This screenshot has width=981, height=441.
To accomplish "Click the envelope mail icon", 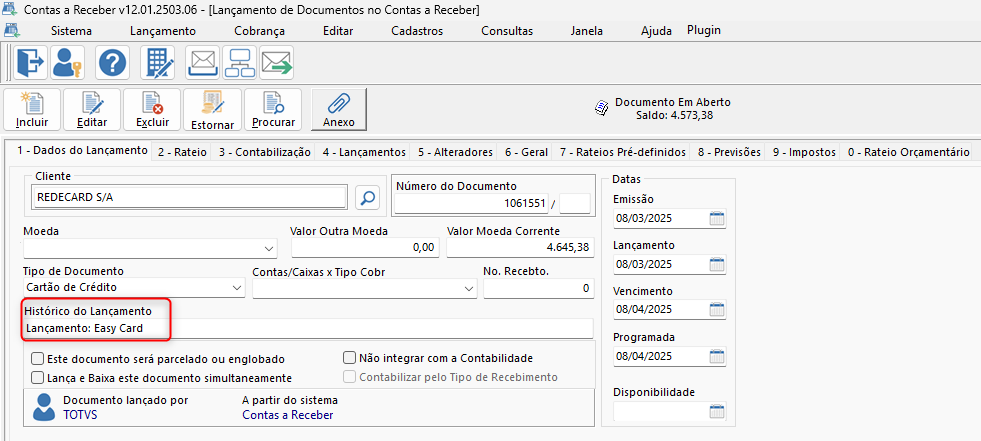I will (x=203, y=63).
